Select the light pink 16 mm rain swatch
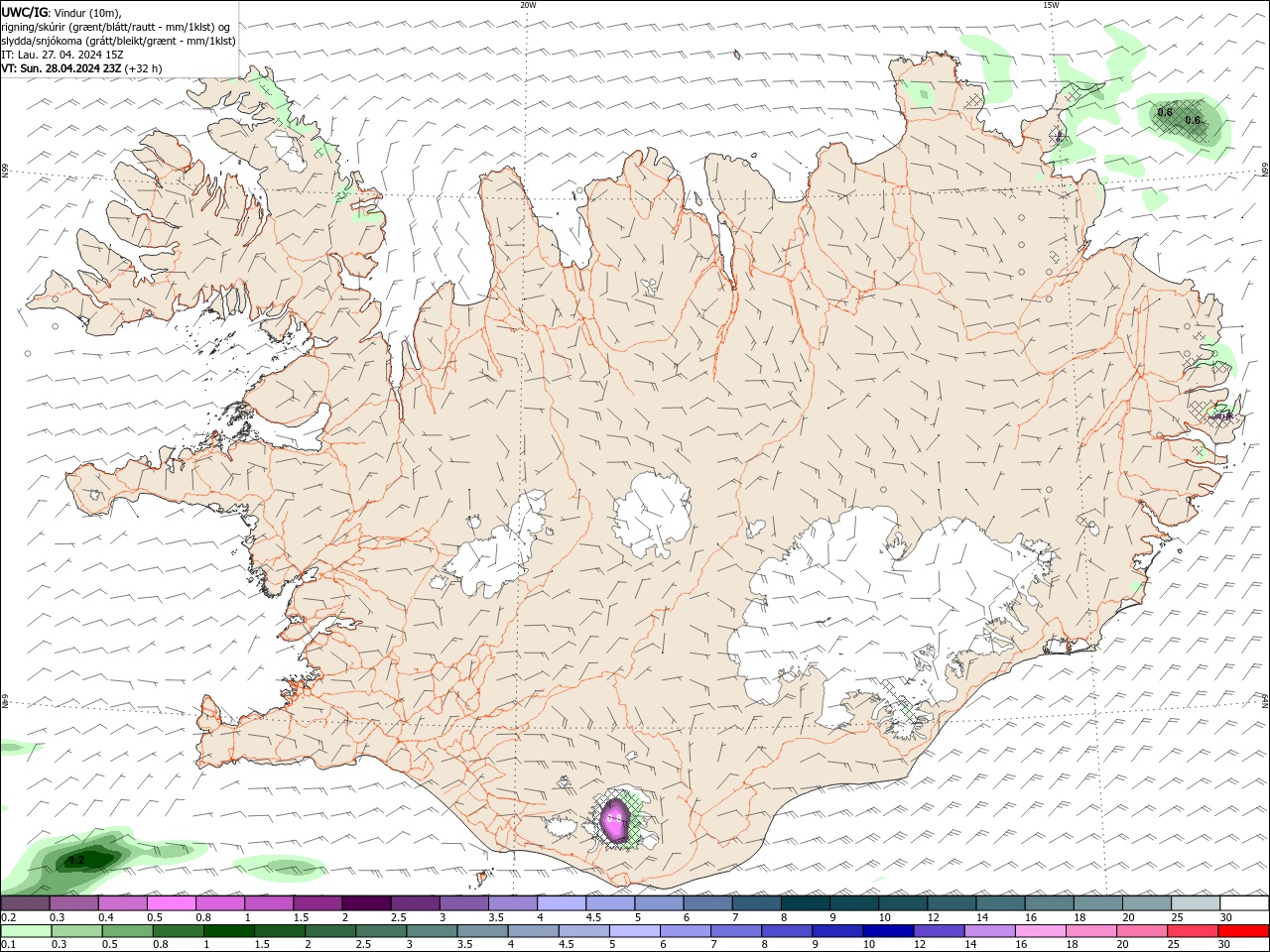The height and width of the screenshot is (952, 1270). coord(1041,931)
